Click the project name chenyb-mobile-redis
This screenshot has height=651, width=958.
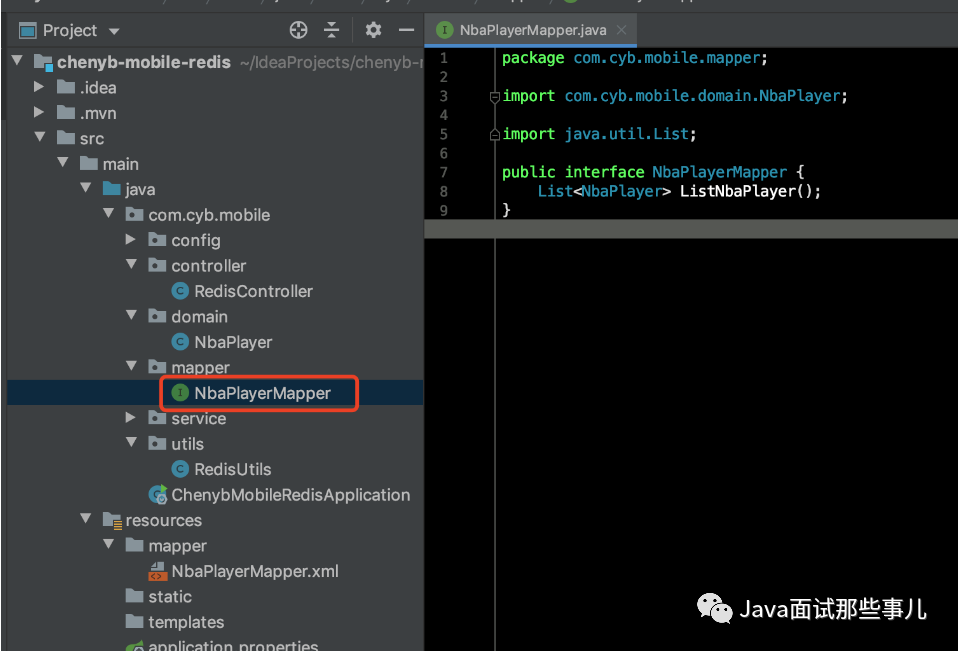(144, 62)
